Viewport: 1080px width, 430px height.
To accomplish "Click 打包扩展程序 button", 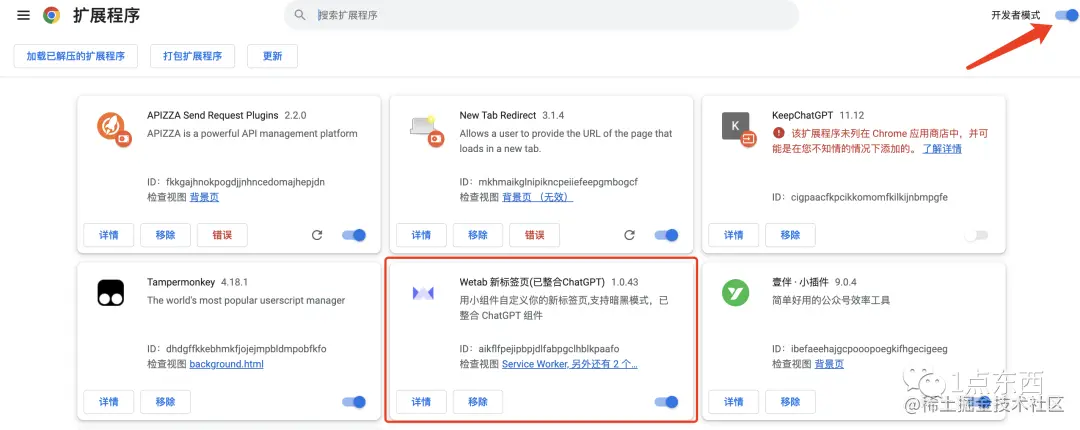I will pyautogui.click(x=193, y=57).
